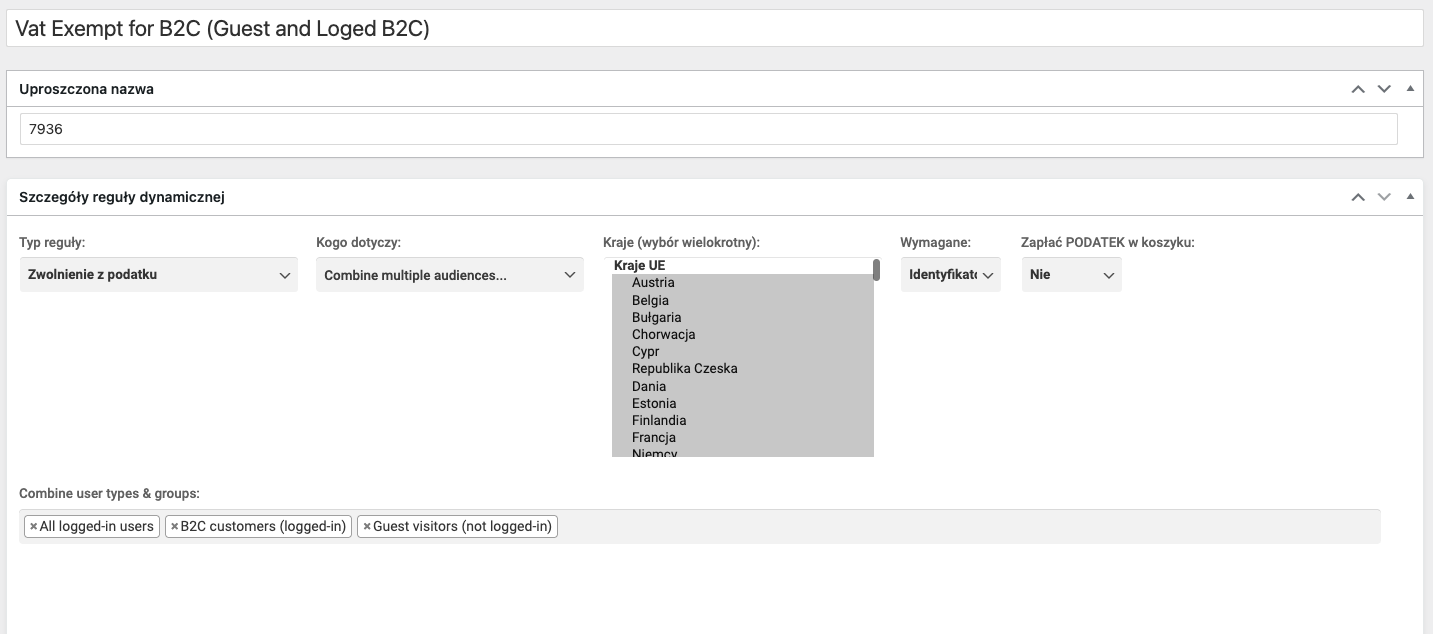Move Szczegóły reguły dynamicznej panel up
The image size is (1433, 634).
[1357, 197]
